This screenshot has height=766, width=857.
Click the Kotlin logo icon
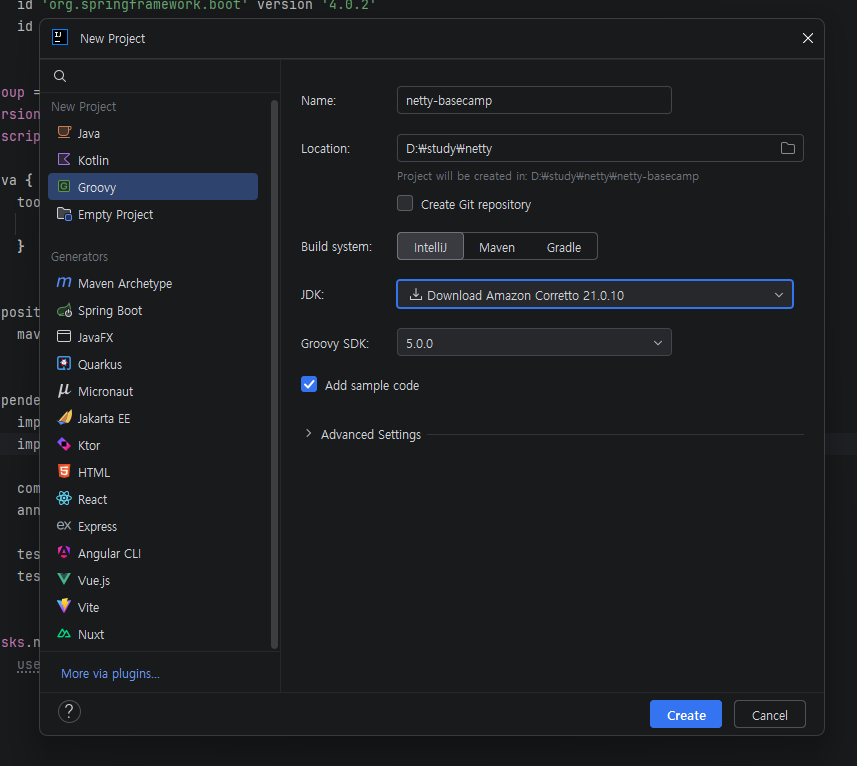click(x=64, y=160)
